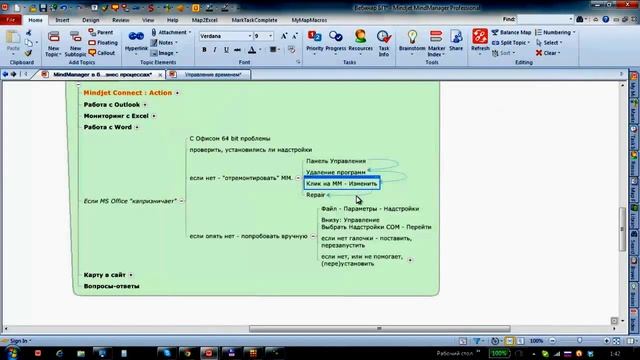640x360 pixels.
Task: Add a Floating topic
Action: click(103, 42)
